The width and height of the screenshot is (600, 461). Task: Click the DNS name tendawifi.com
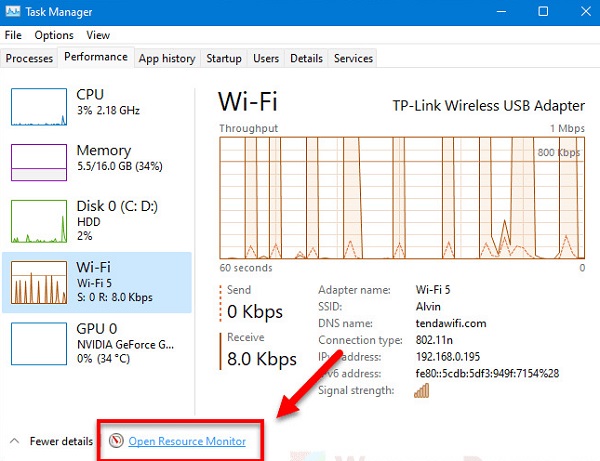(x=451, y=323)
